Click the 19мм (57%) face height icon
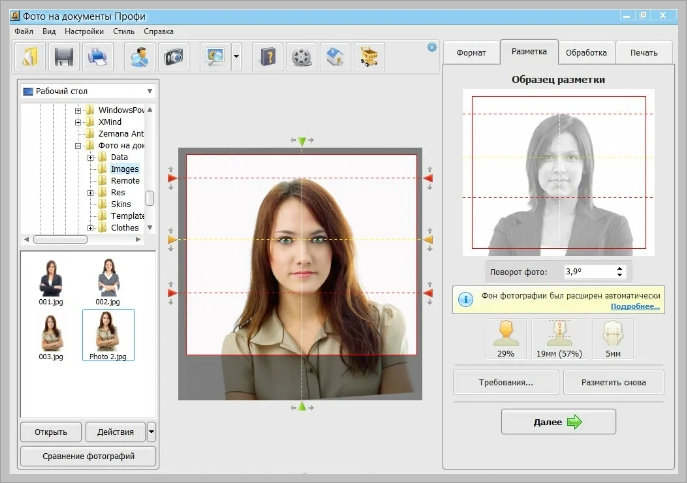Image resolution: width=687 pixels, height=483 pixels. (559, 339)
